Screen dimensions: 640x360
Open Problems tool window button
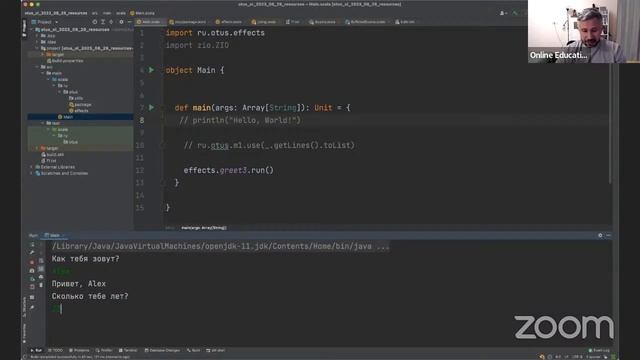click(79, 350)
